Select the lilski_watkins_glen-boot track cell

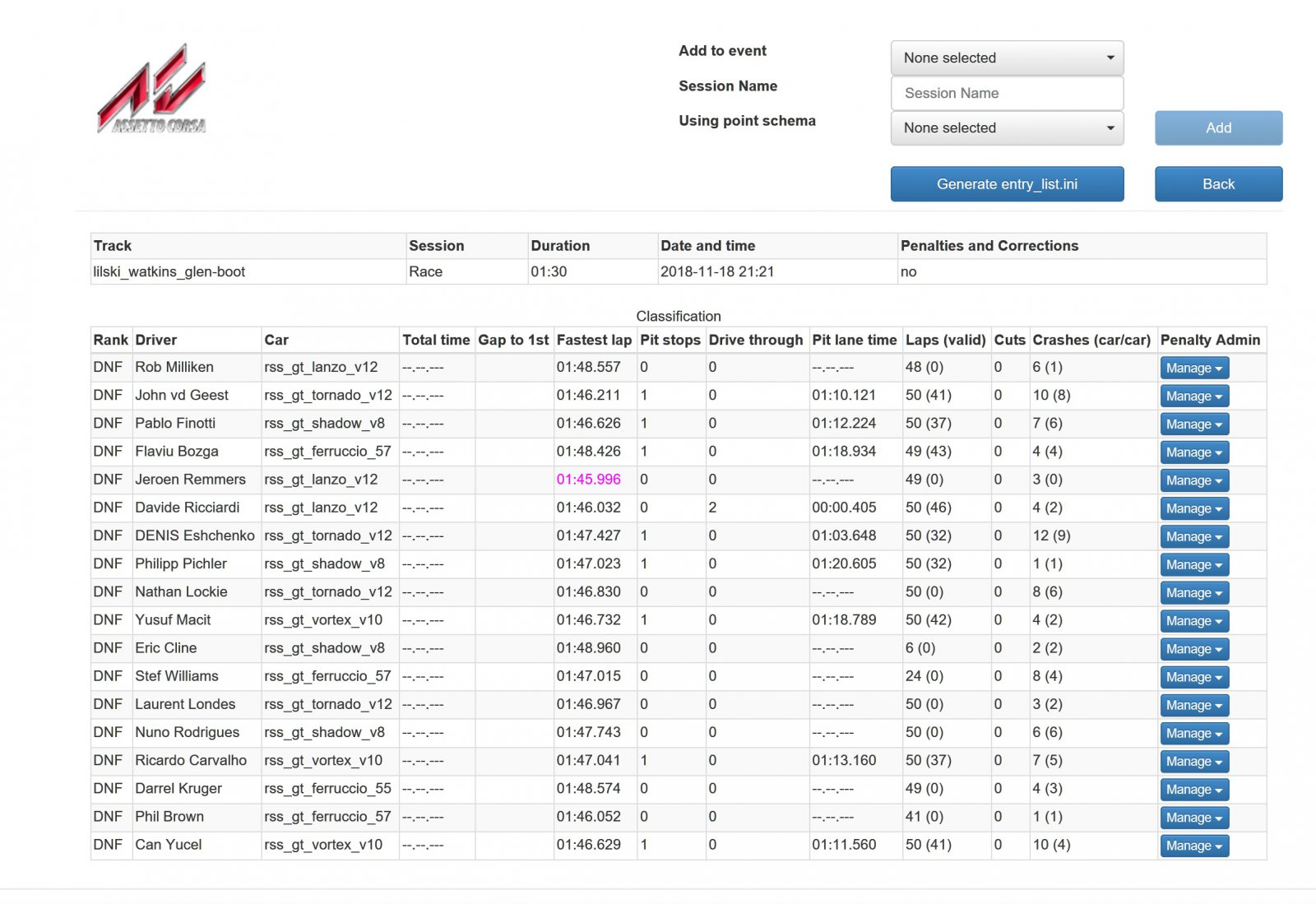coord(169,272)
